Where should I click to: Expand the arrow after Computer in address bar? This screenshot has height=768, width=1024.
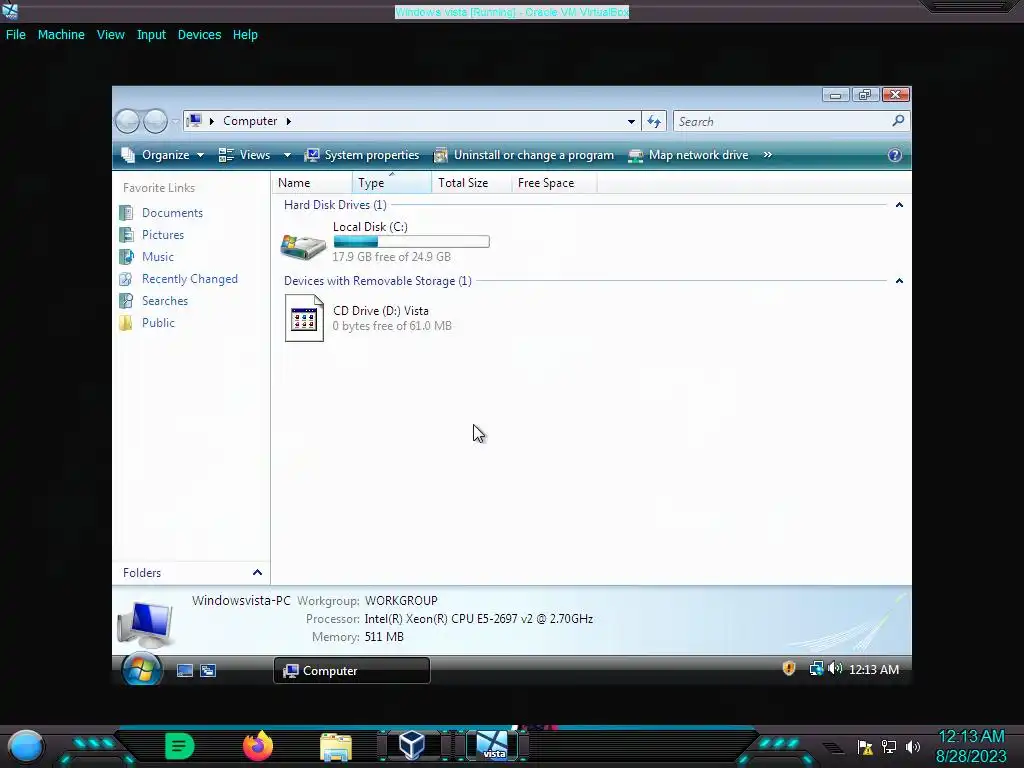click(289, 121)
